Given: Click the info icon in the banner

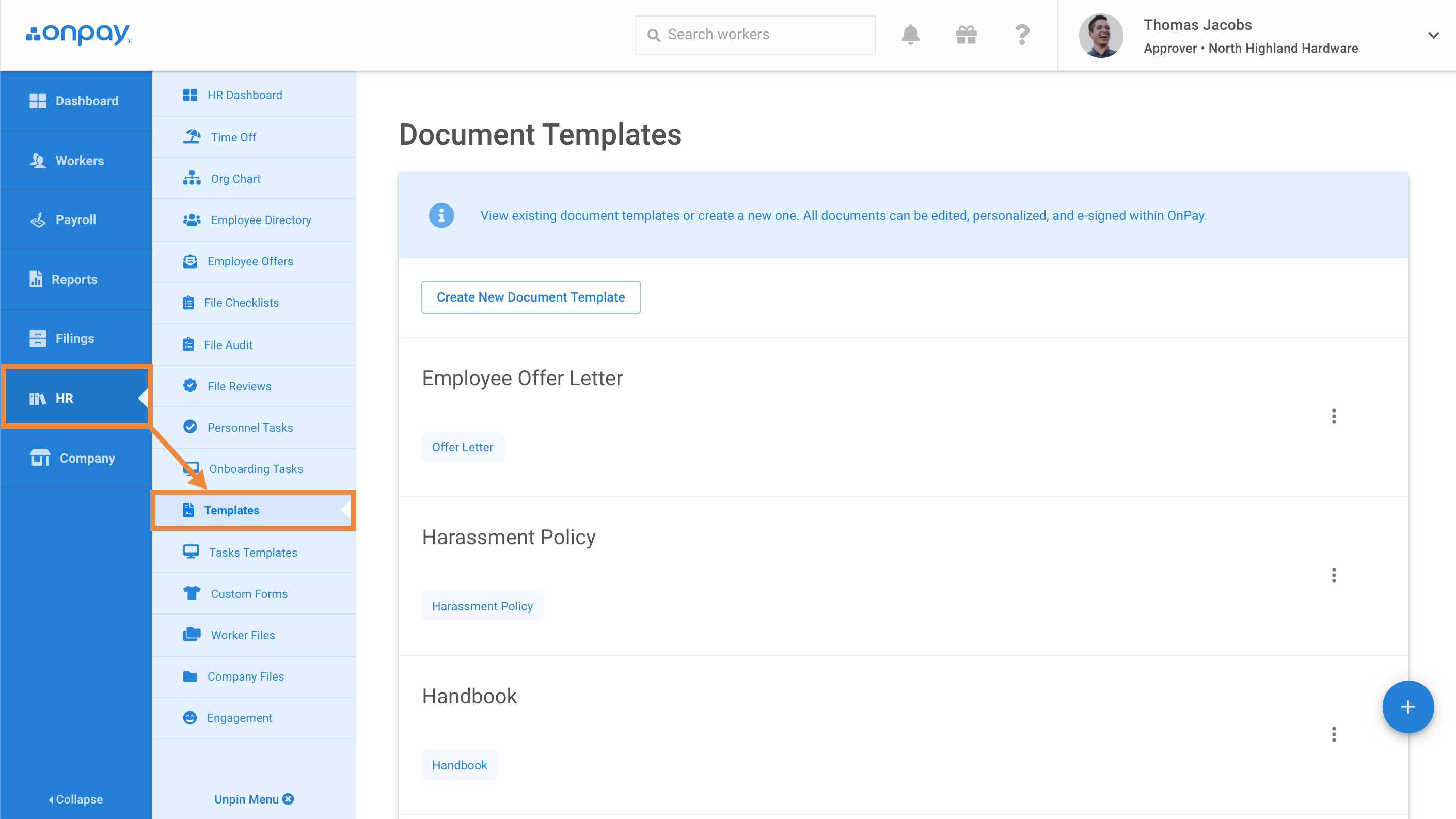Looking at the screenshot, I should (441, 215).
